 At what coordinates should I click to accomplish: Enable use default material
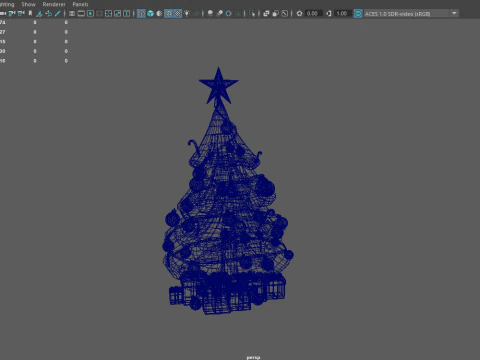click(159, 13)
